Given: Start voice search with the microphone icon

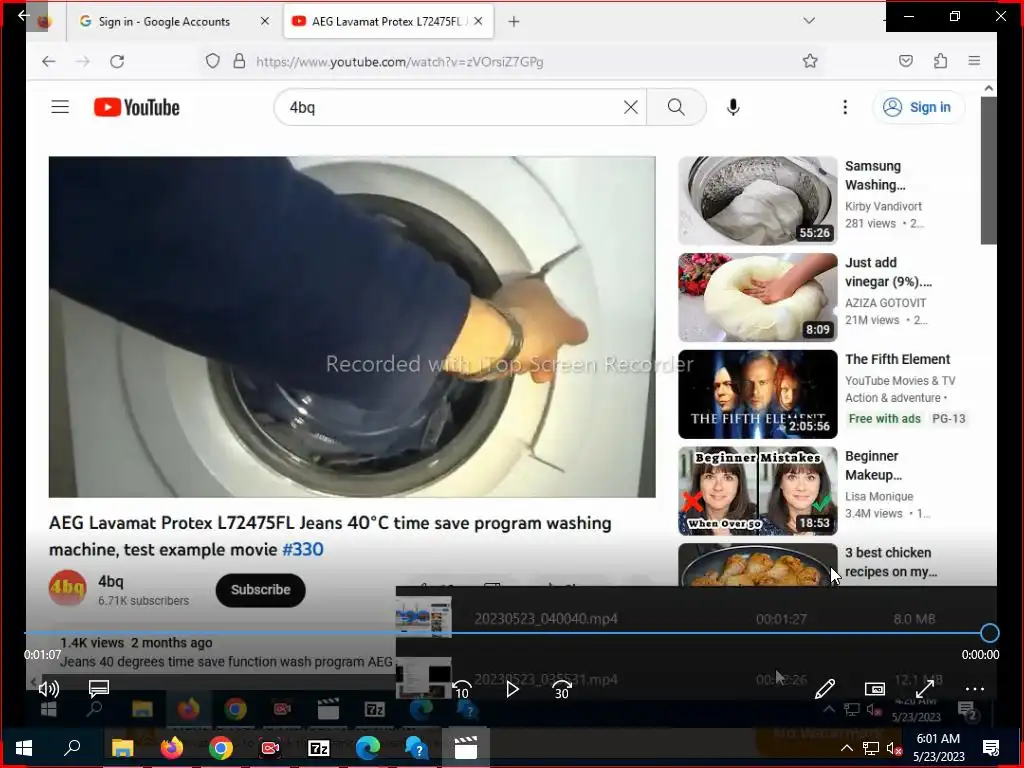Looking at the screenshot, I should (x=733, y=107).
